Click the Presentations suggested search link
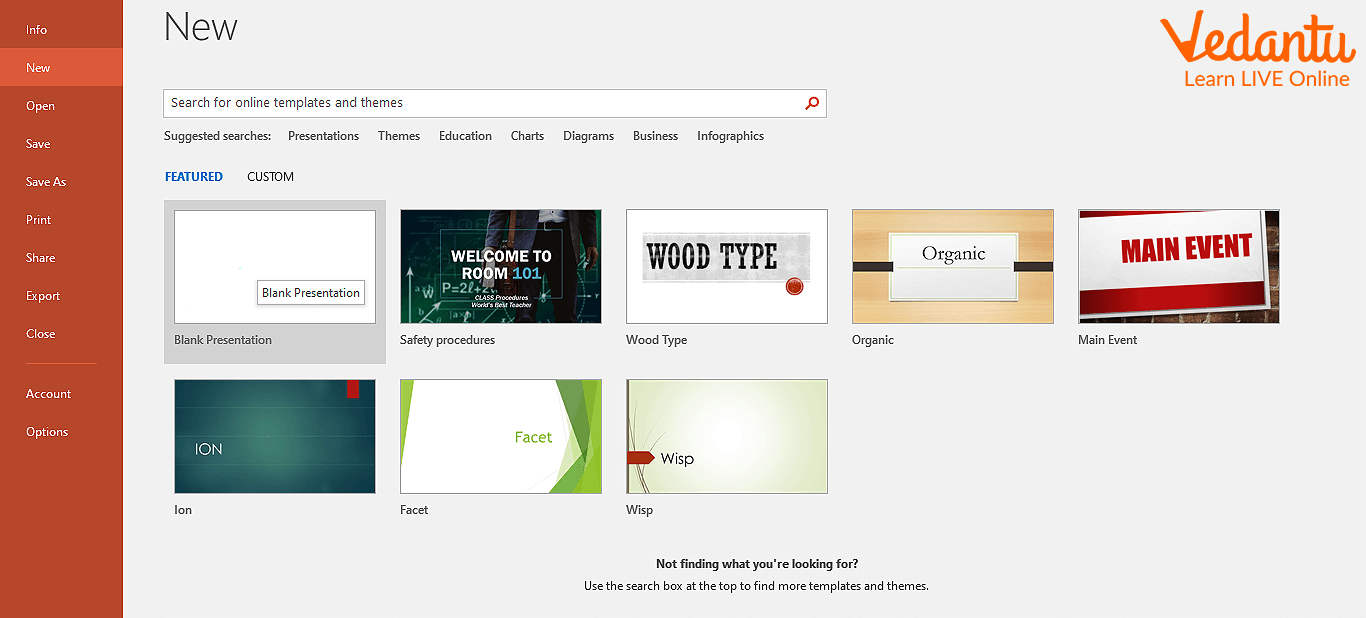This screenshot has height=618, width=1366. click(x=323, y=136)
